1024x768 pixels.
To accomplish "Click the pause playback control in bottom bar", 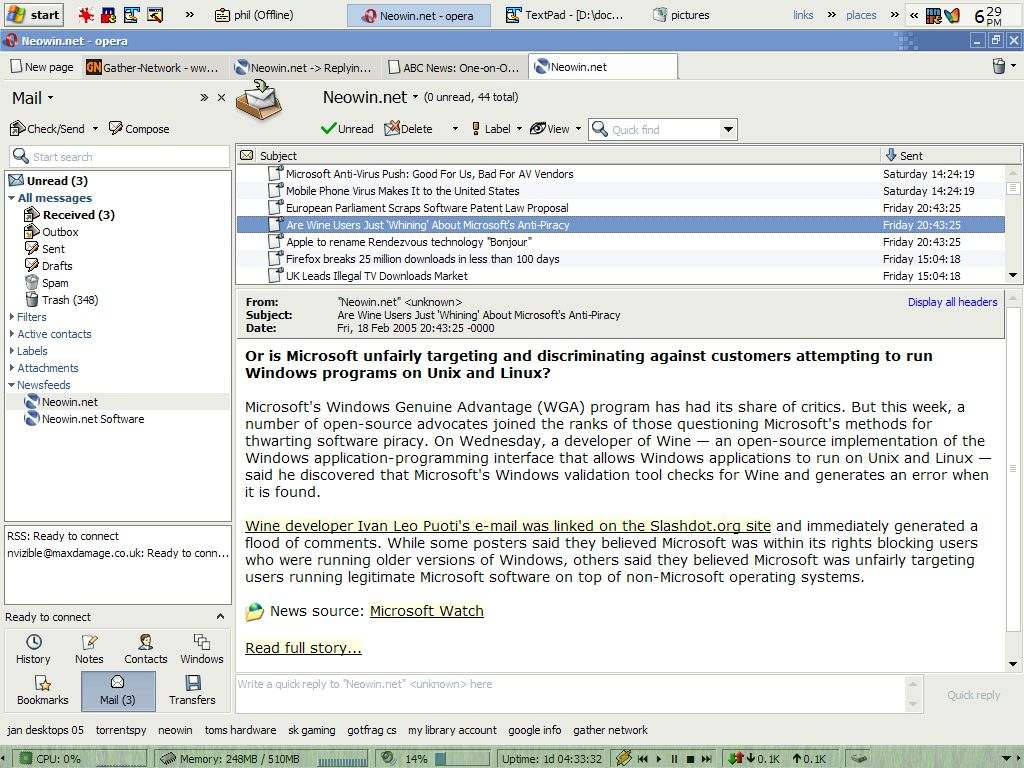I will pyautogui.click(x=675, y=758).
